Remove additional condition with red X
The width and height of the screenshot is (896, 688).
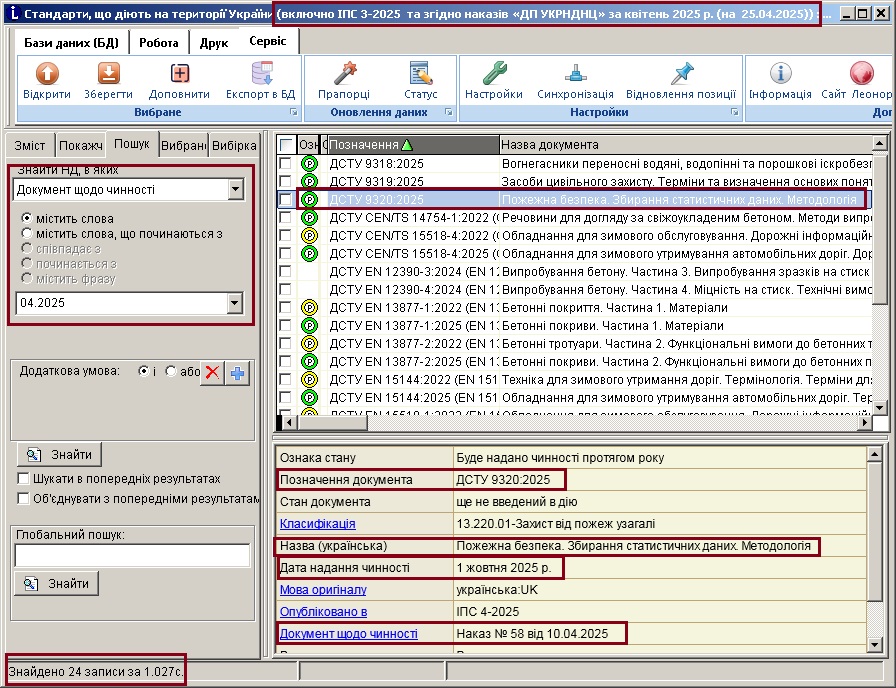212,374
